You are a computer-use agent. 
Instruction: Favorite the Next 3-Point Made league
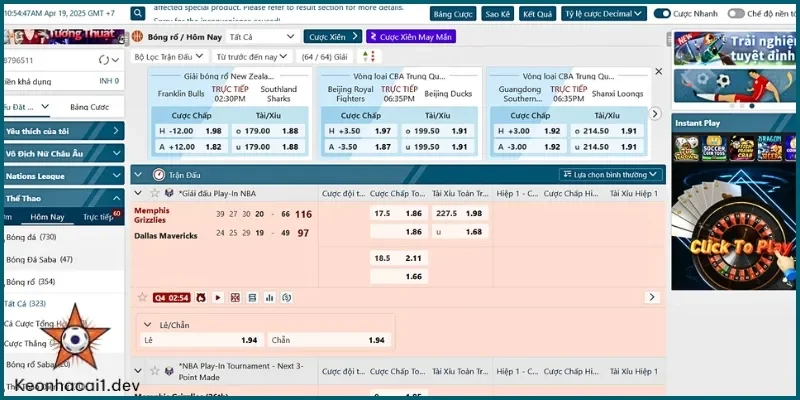coord(155,371)
